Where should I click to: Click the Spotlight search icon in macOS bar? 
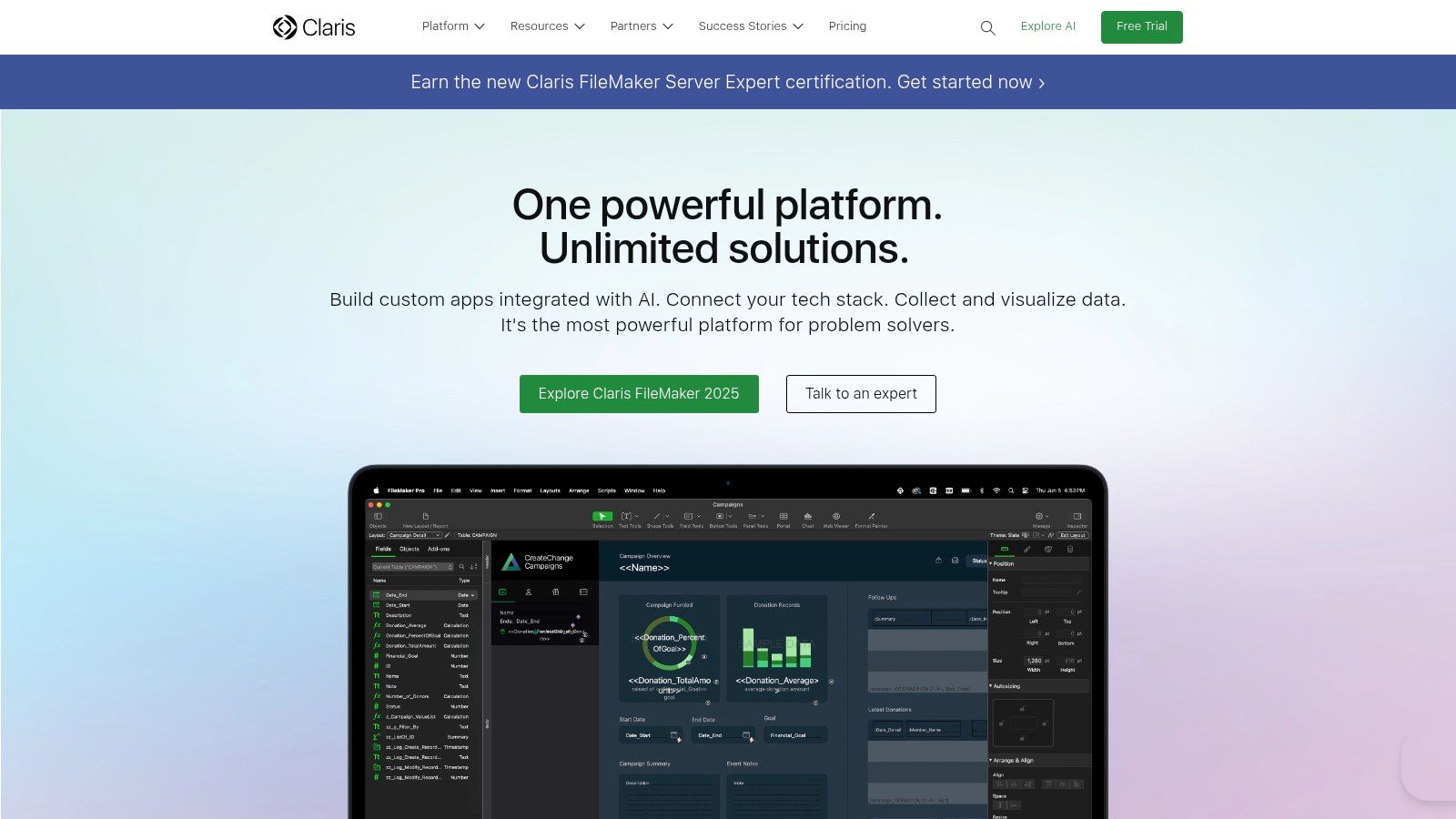(x=1011, y=490)
